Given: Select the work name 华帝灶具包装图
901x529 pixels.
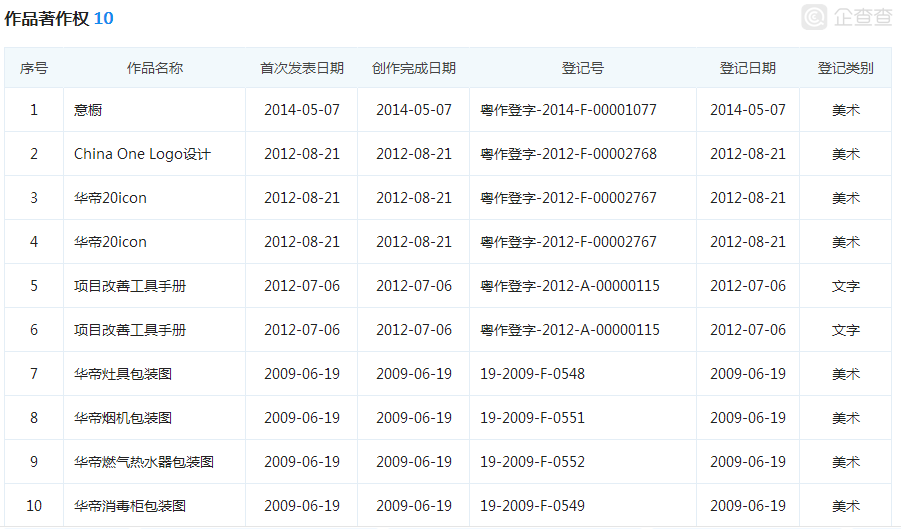Looking at the screenshot, I should [123, 374].
